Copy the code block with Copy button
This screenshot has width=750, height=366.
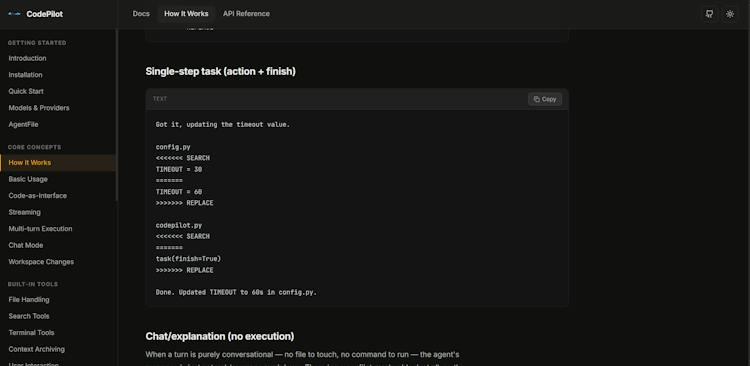pos(545,99)
